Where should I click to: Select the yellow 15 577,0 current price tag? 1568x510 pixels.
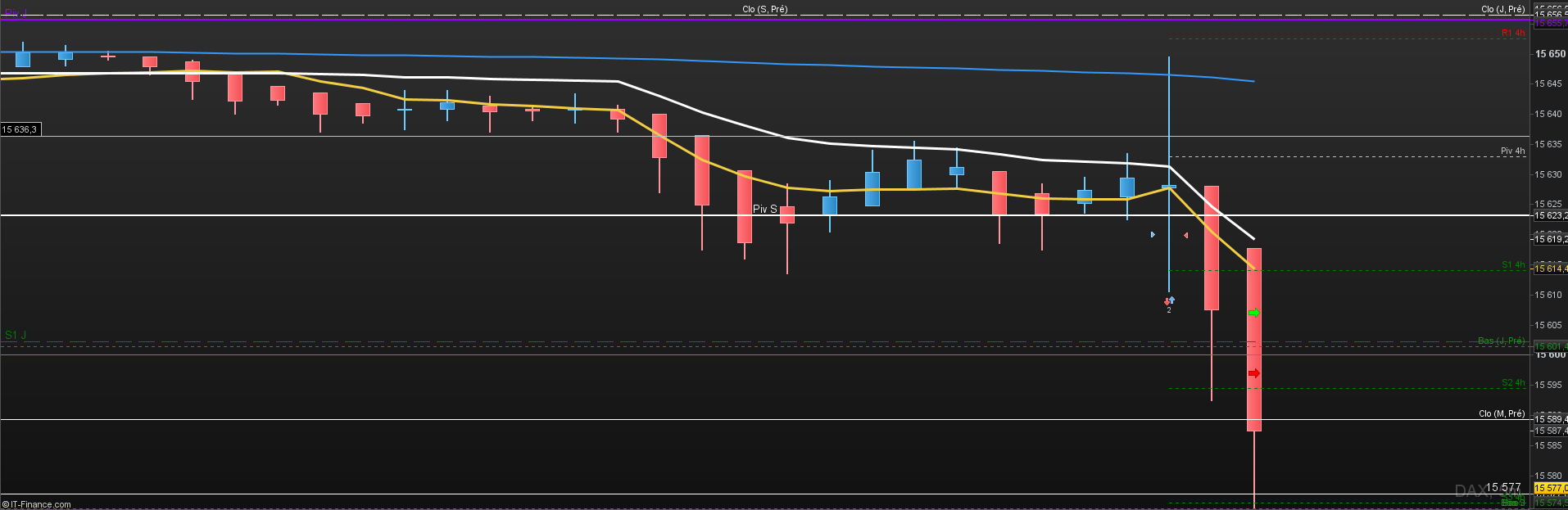click(x=1550, y=488)
